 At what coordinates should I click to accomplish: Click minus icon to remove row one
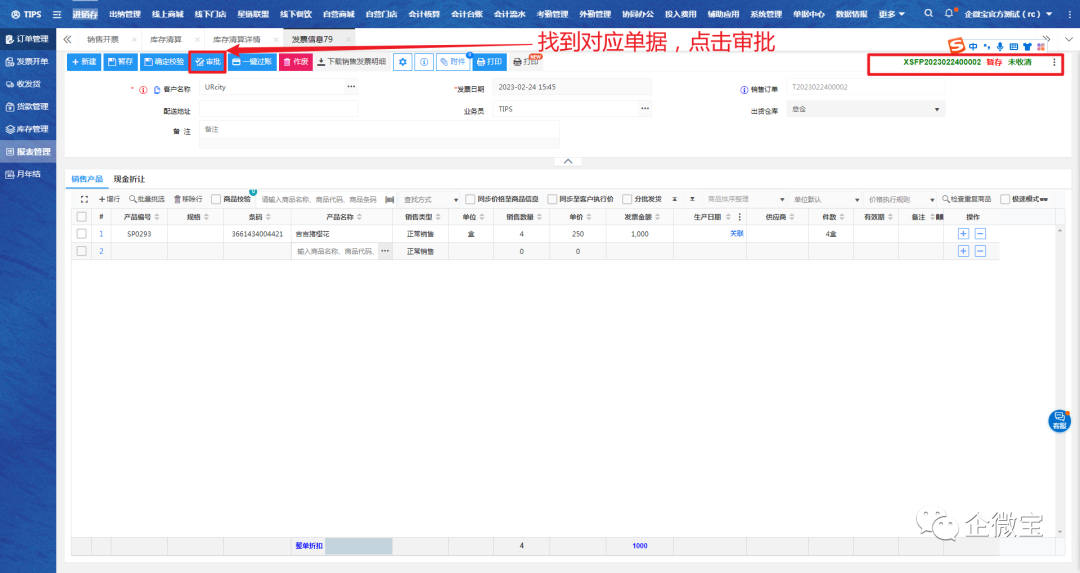(x=980, y=233)
